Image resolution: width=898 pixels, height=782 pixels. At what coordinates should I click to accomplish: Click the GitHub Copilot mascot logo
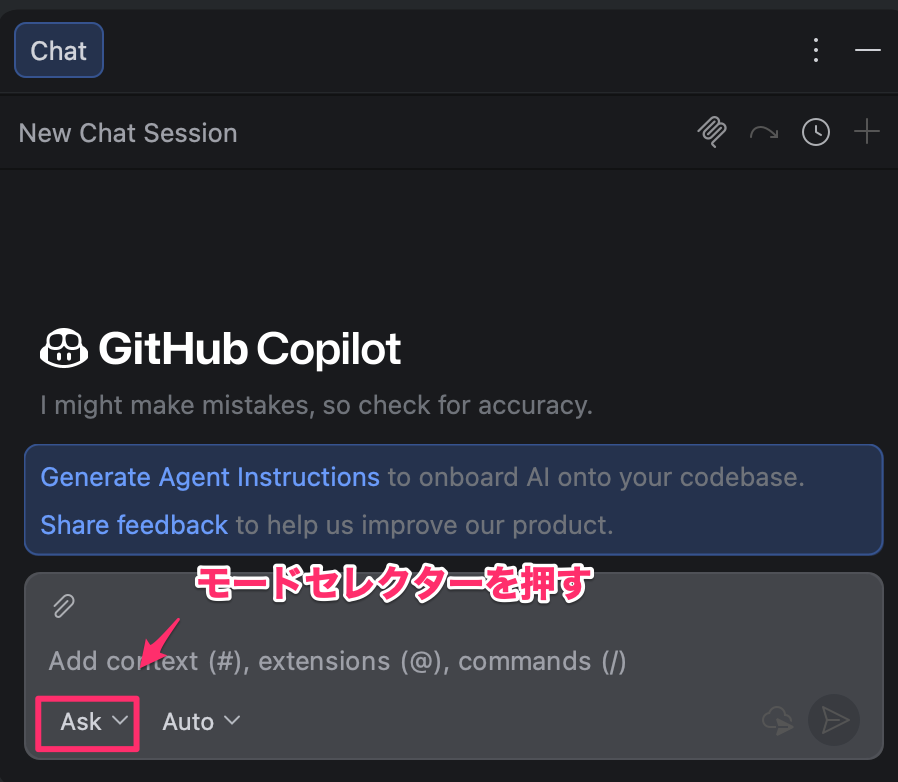(x=64, y=349)
